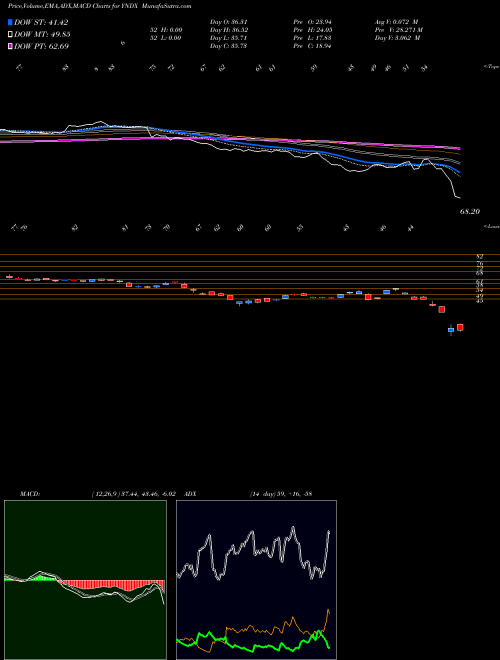
Task: Click the last blue candlestick near chart bottom
Action: pyautogui.click(x=451, y=330)
